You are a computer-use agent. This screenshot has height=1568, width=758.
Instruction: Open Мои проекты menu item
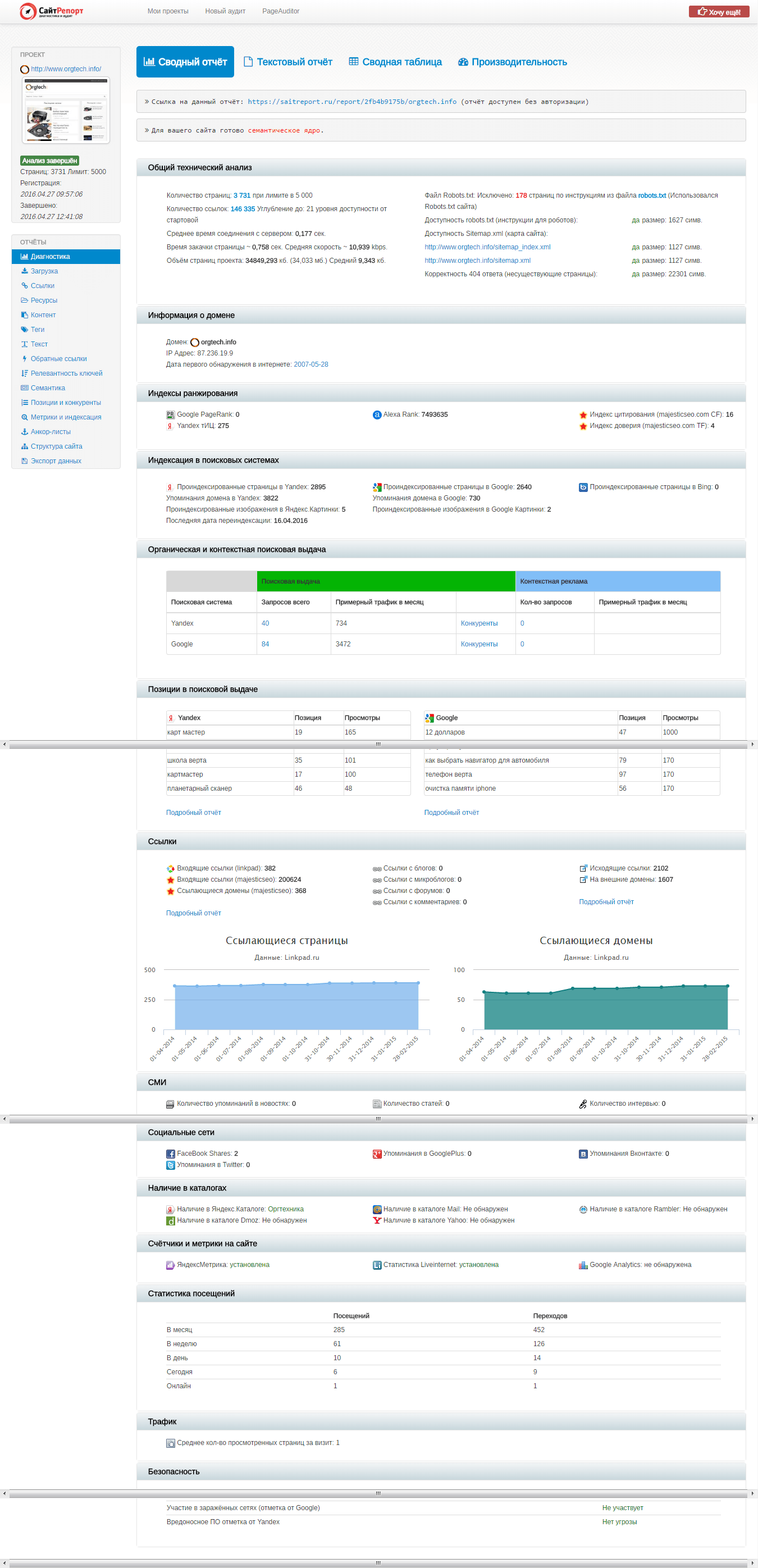click(168, 11)
